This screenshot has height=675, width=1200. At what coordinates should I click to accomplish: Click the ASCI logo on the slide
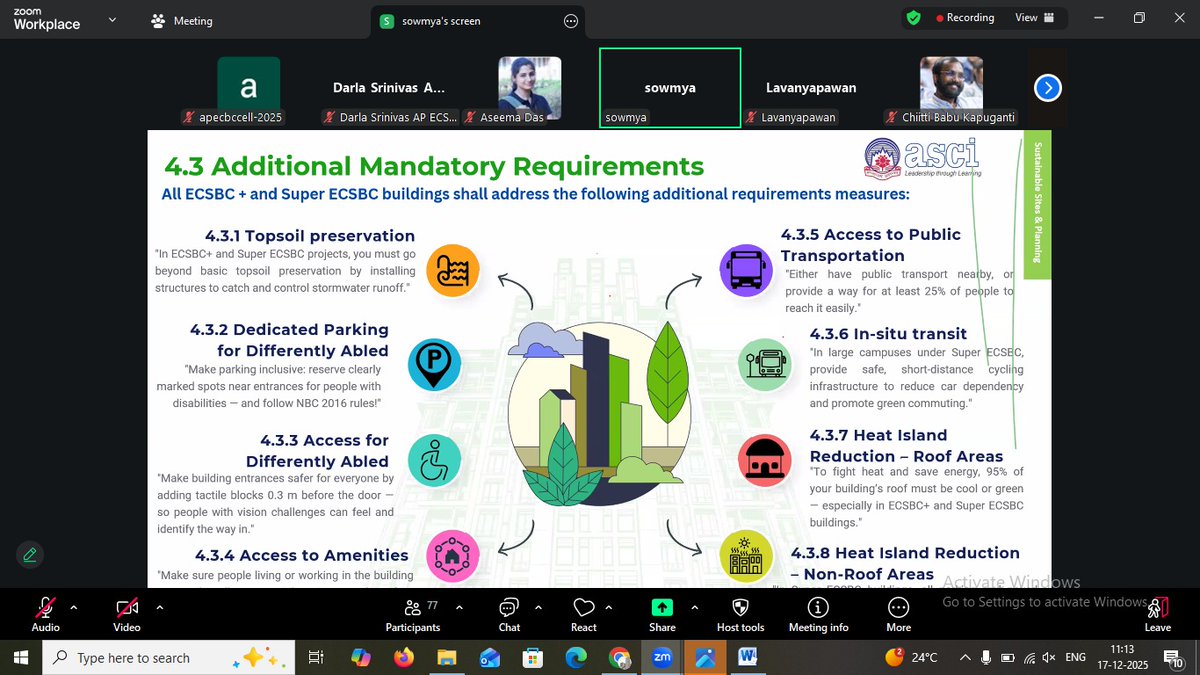click(x=923, y=157)
